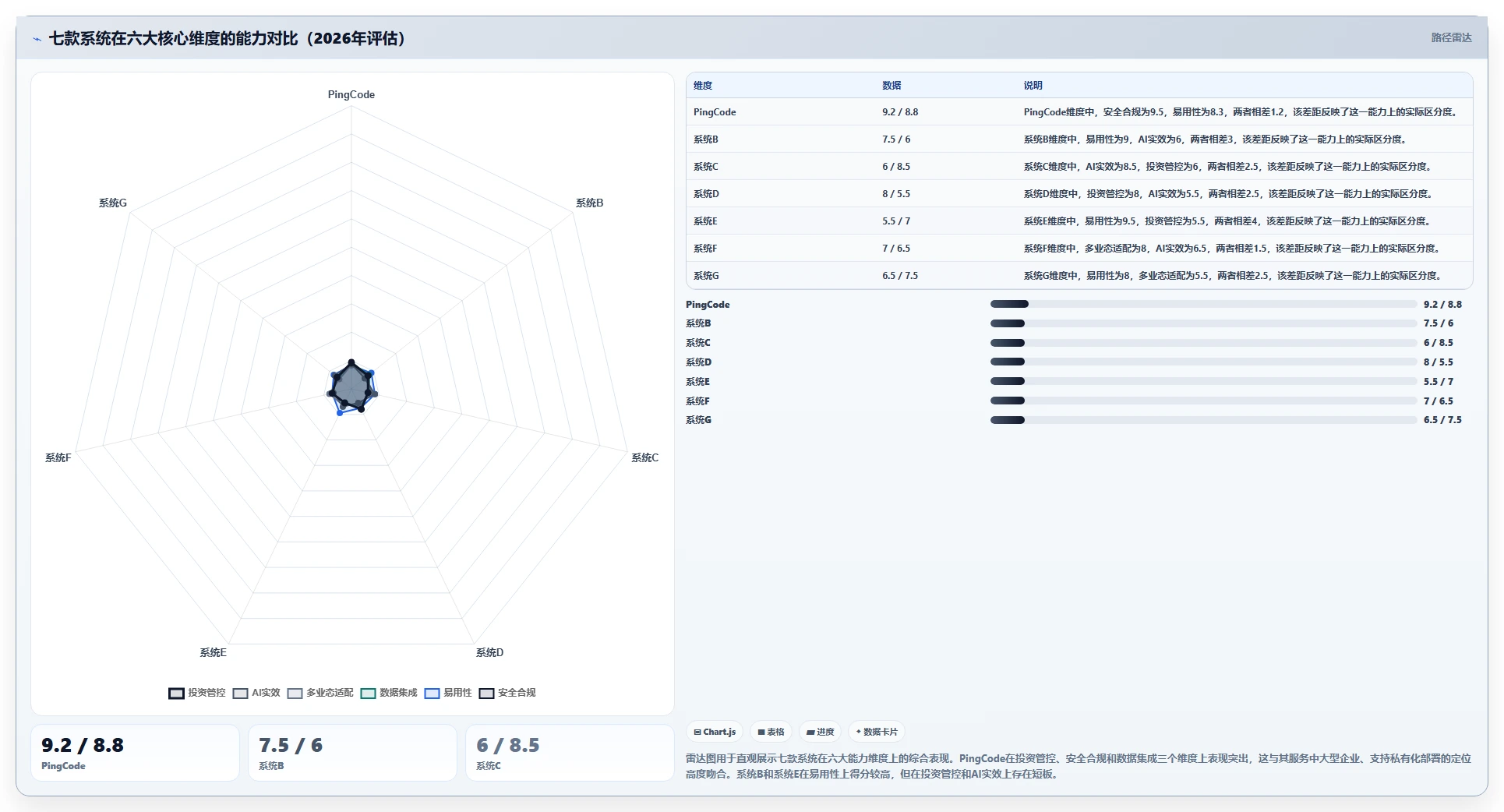Click the chart title 七款系统在六大核心维度的能力对比
The width and height of the screenshot is (1504, 812).
pos(227,38)
